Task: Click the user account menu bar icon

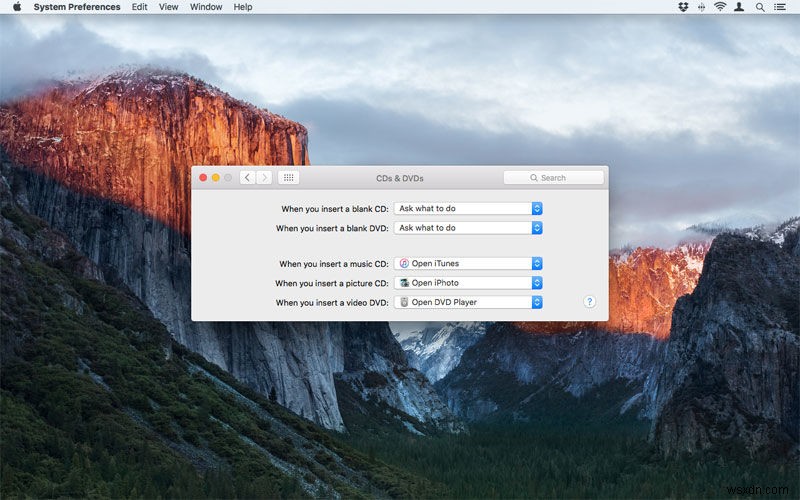Action: (739, 7)
